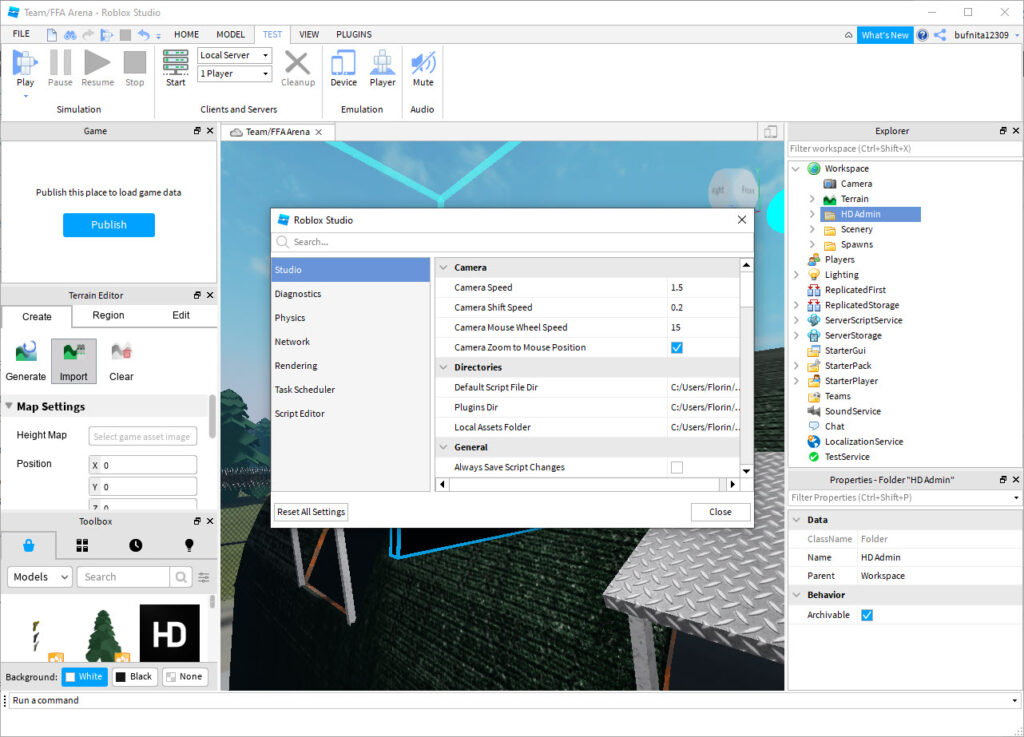Image resolution: width=1024 pixels, height=737 pixels.
Task: Set Toolbox background to Black
Action: 134,677
